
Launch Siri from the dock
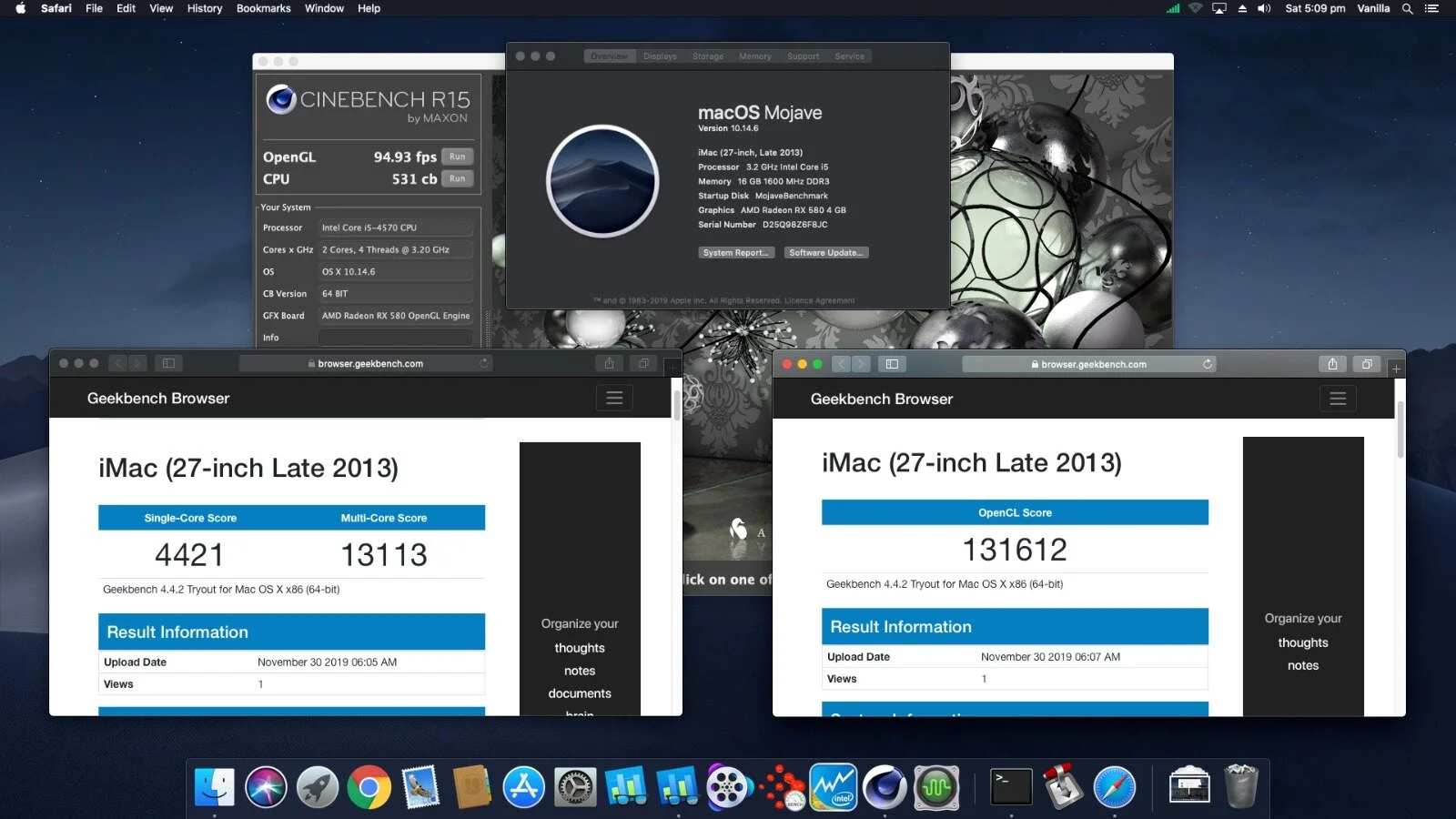pos(266,787)
